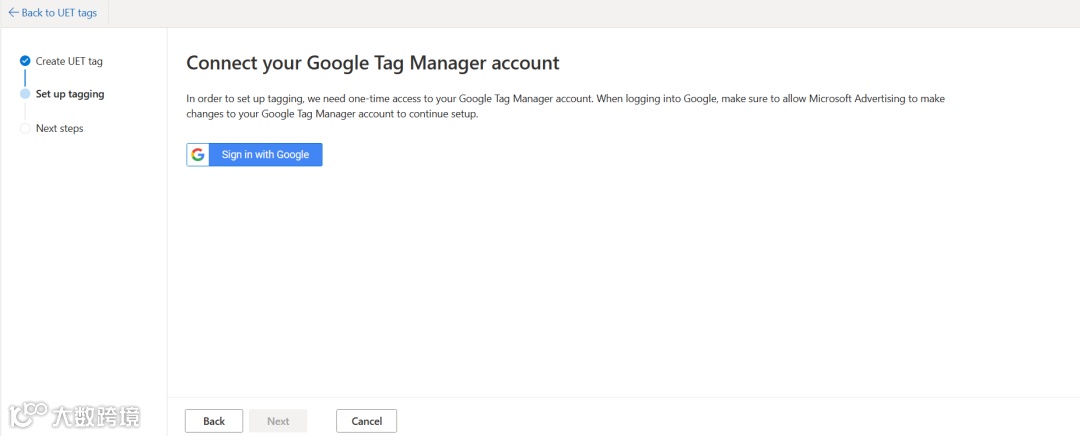
Task: Click the one-time access description paragraph
Action: pyautogui.click(x=565, y=99)
